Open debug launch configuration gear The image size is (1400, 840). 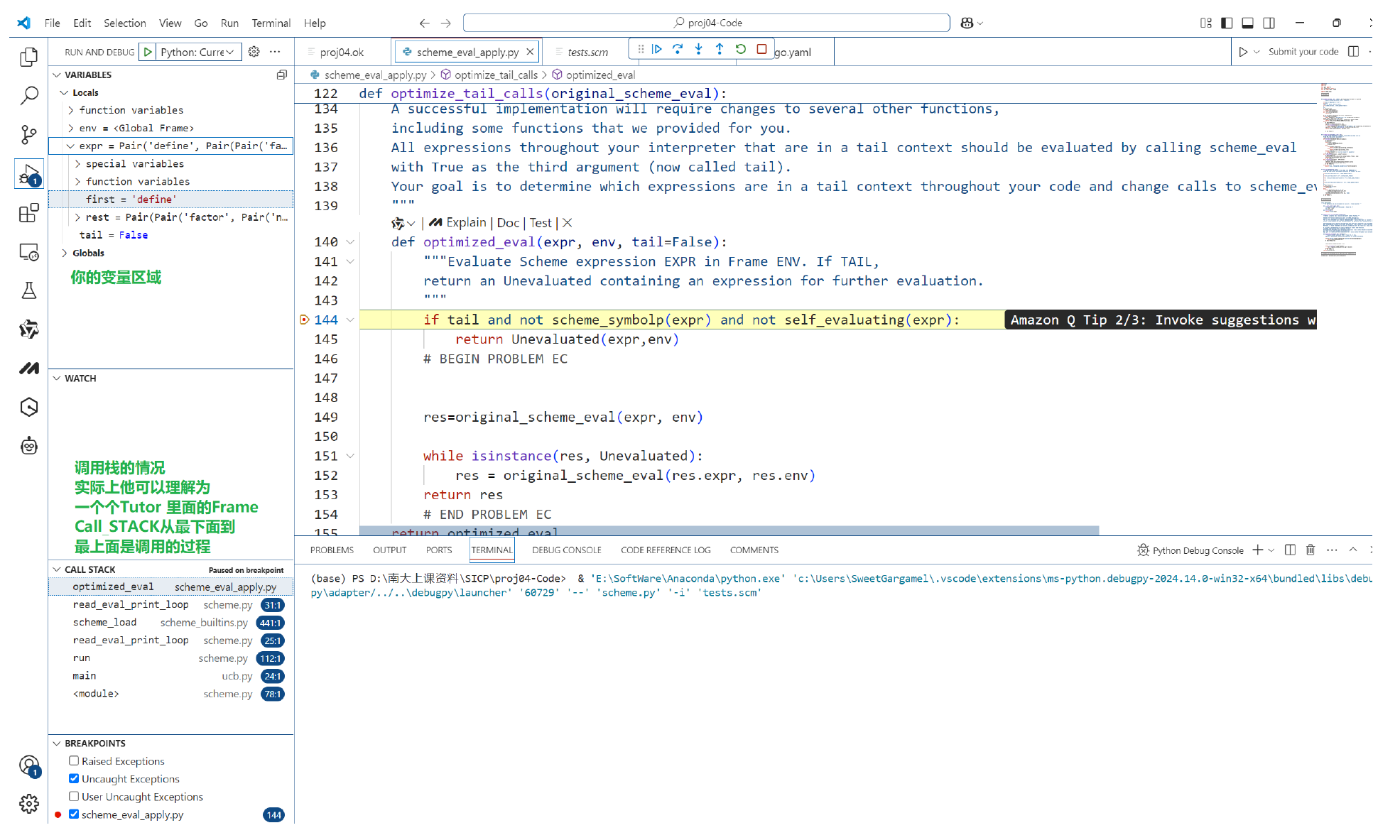[x=254, y=52]
